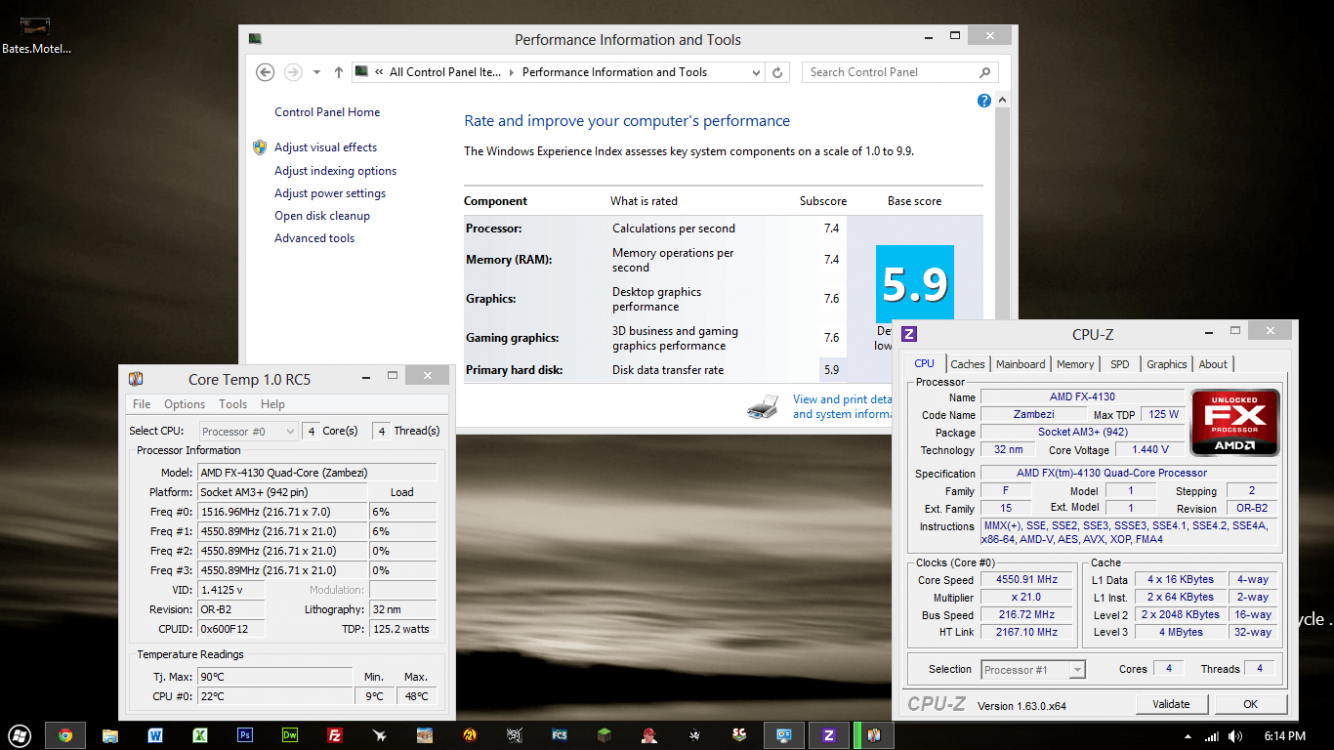Viewport: 1334px width, 750px height.
Task: Click the All Control Panel Items breadcrumb
Action: (x=445, y=72)
